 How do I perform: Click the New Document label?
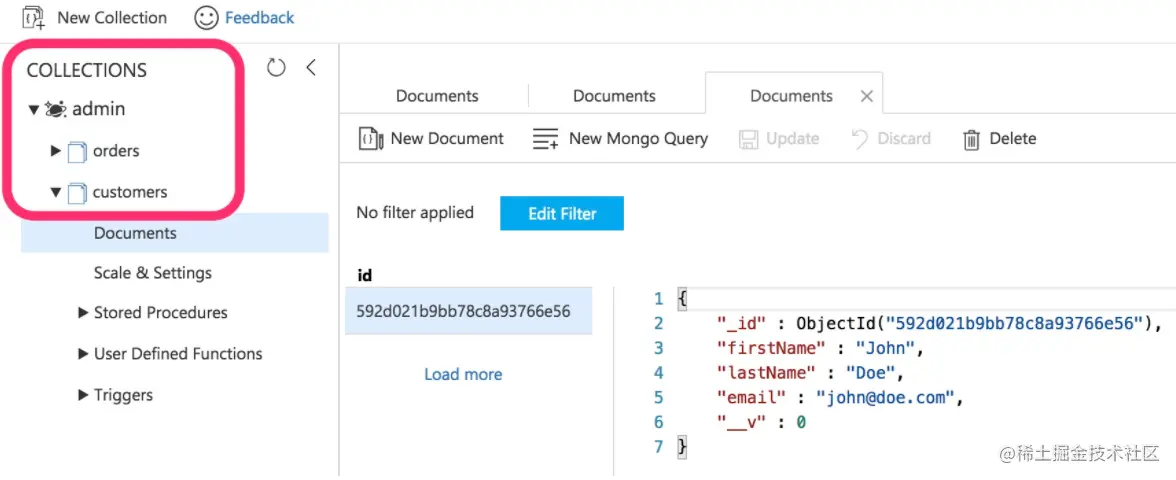pos(447,139)
